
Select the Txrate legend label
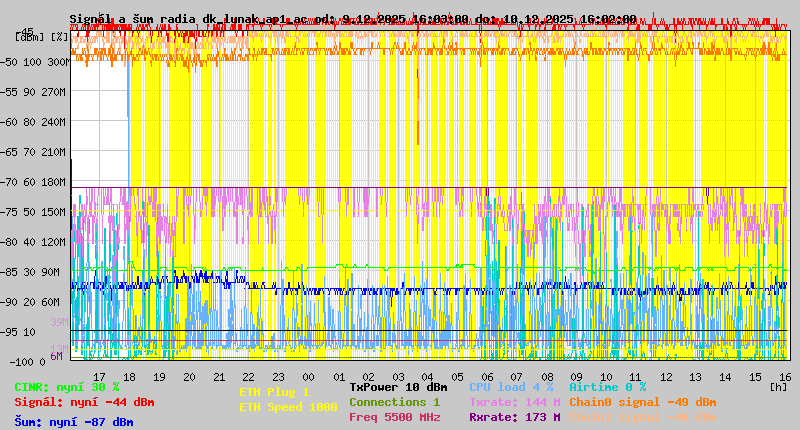pos(513,402)
